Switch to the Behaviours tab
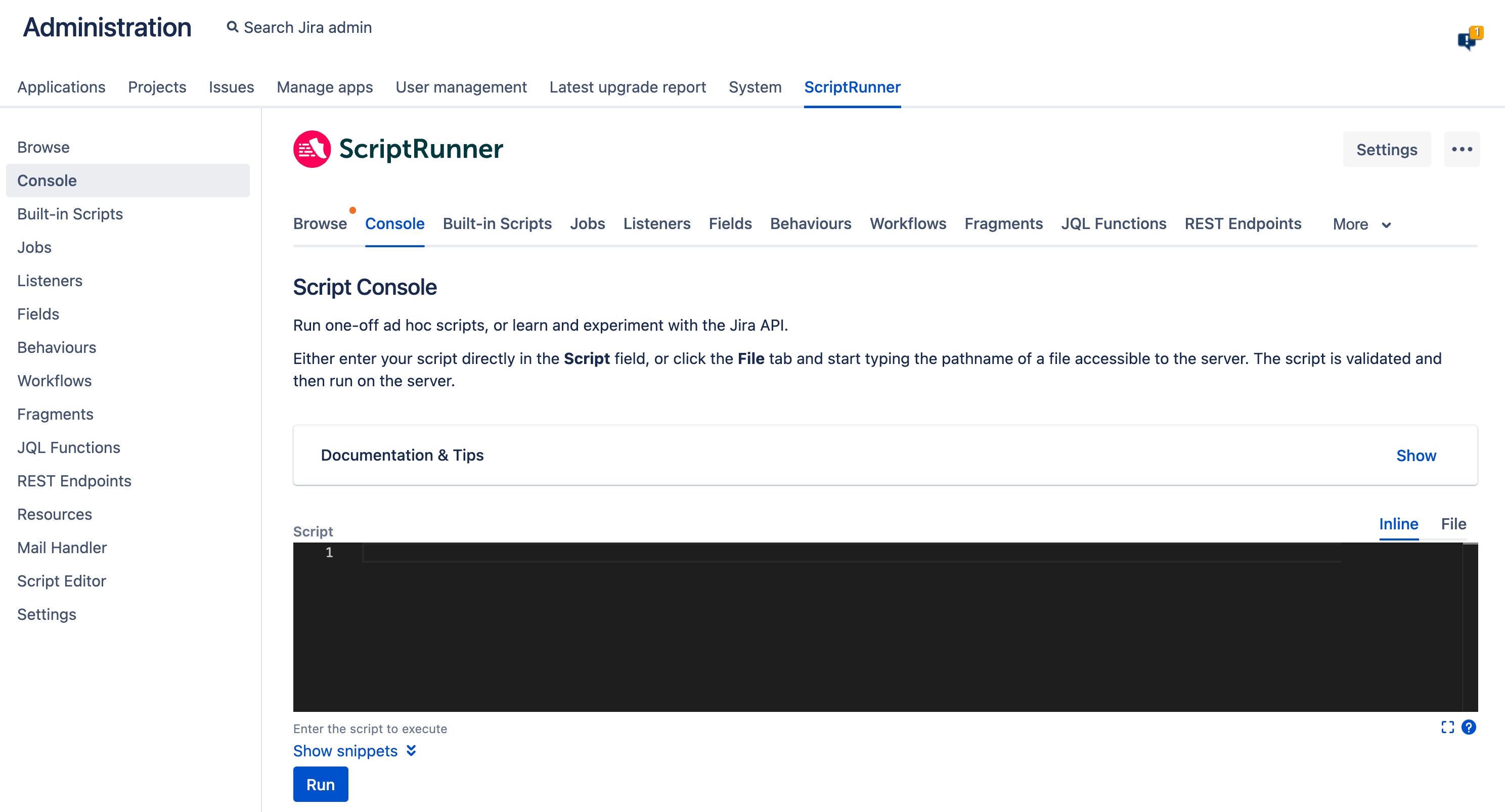Screen dimensions: 1505x812 point(810,224)
